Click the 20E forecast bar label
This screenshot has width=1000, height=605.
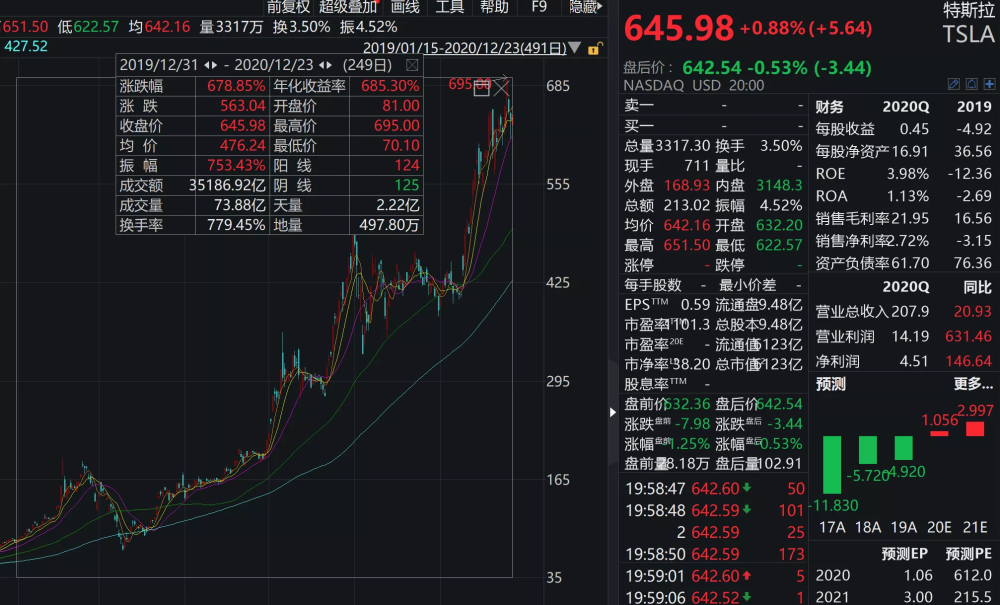(x=939, y=527)
